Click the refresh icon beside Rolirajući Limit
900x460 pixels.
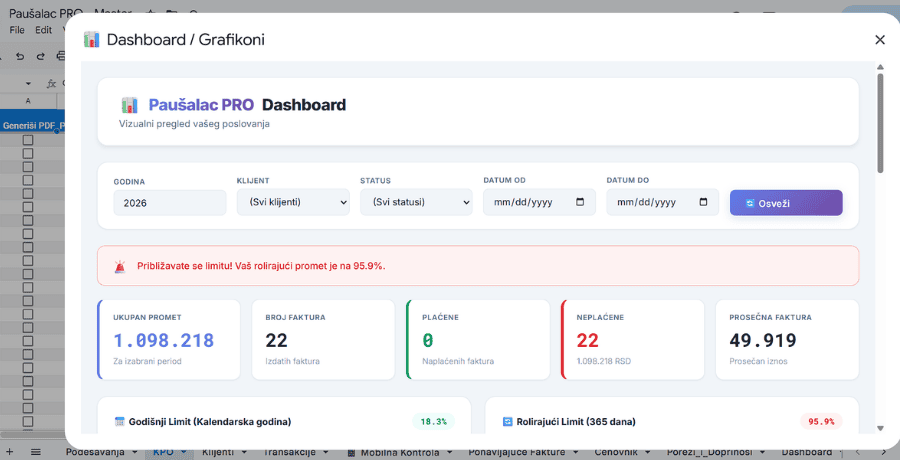(507, 422)
